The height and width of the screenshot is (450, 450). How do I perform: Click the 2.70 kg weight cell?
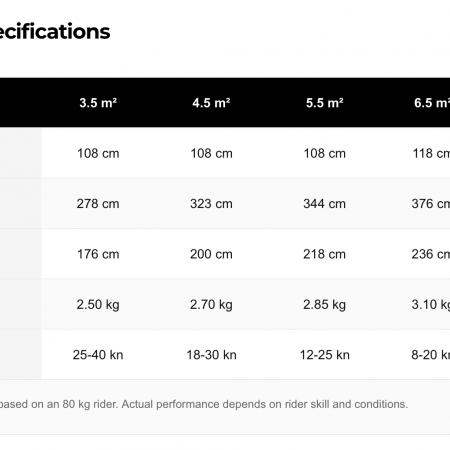tap(211, 304)
